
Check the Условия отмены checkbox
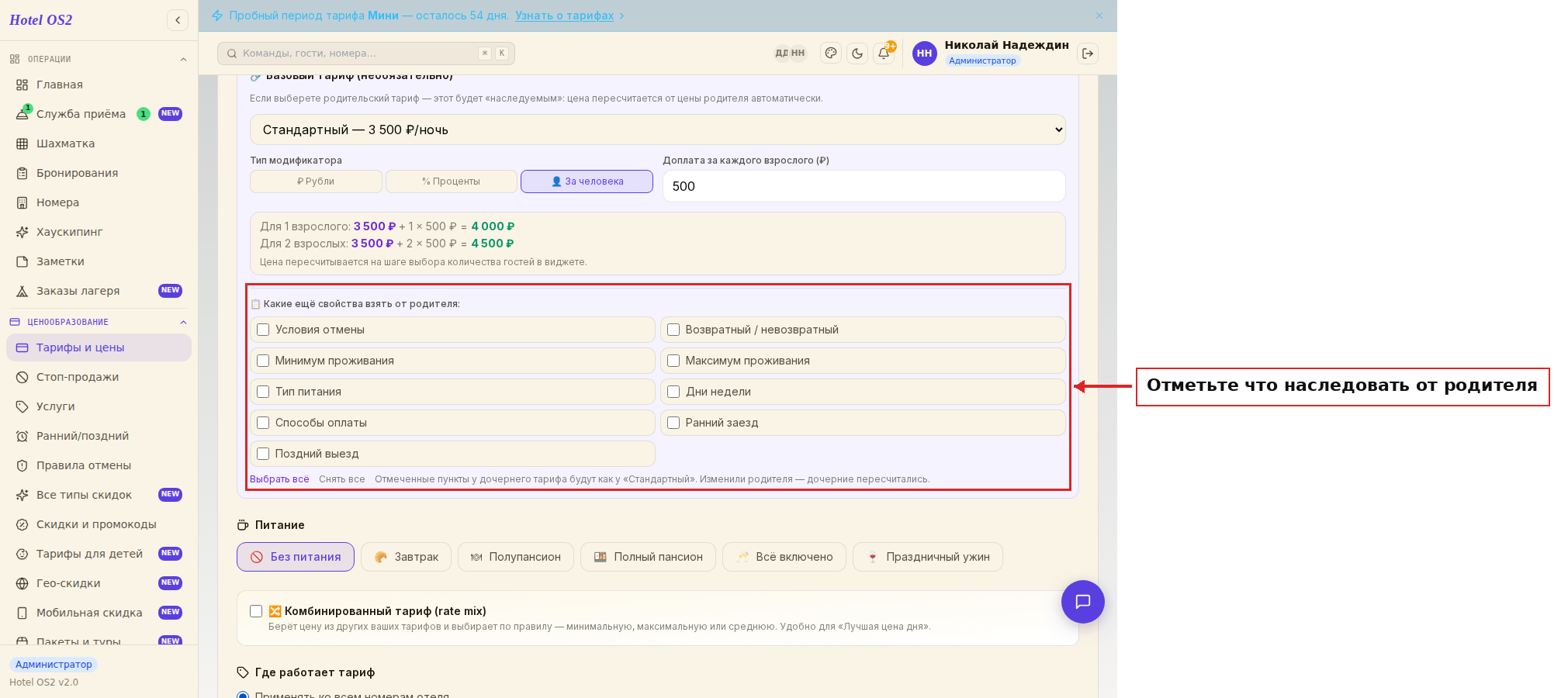[x=263, y=330]
